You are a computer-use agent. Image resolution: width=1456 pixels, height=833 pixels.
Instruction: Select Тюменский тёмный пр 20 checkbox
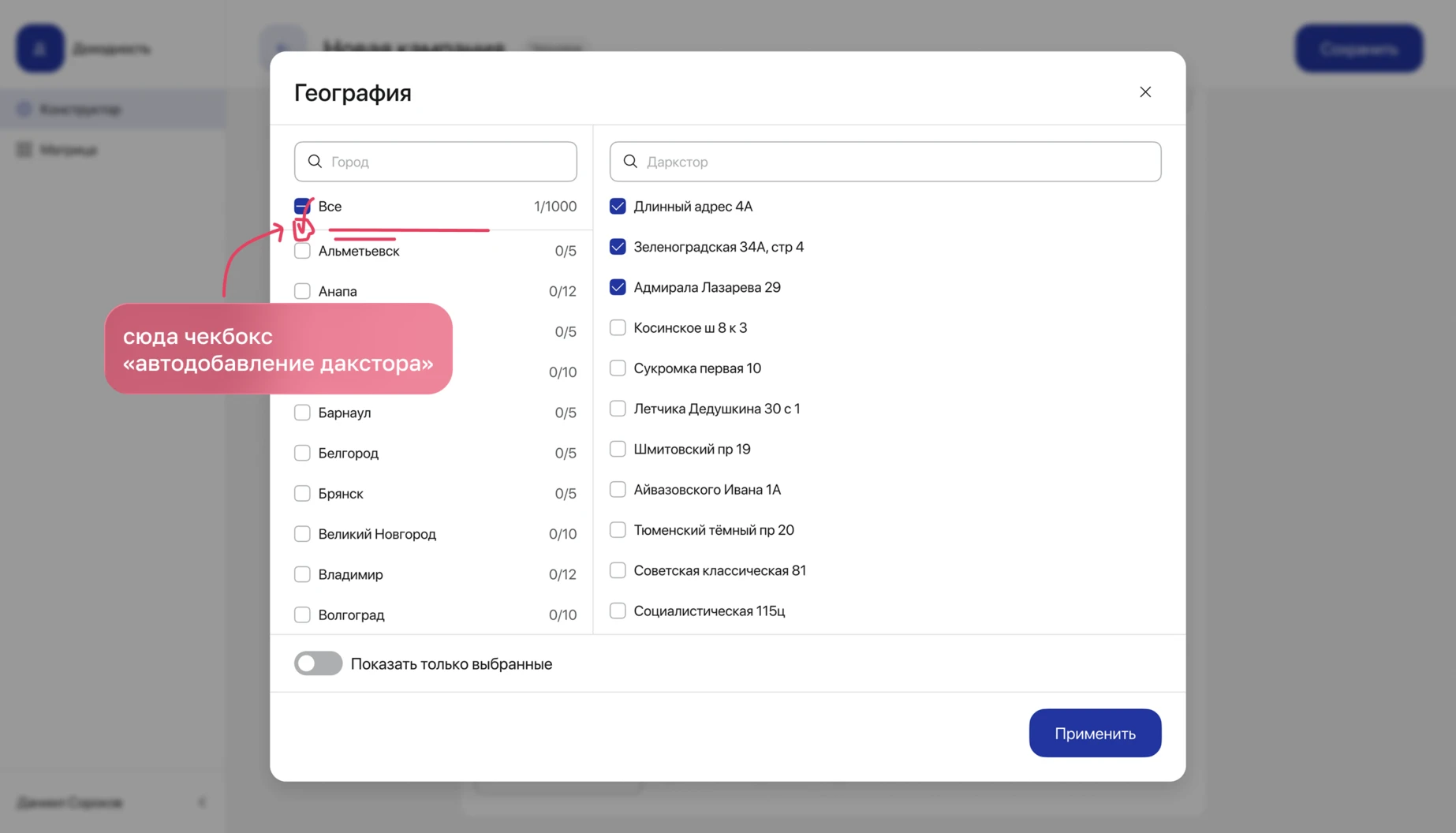point(618,530)
